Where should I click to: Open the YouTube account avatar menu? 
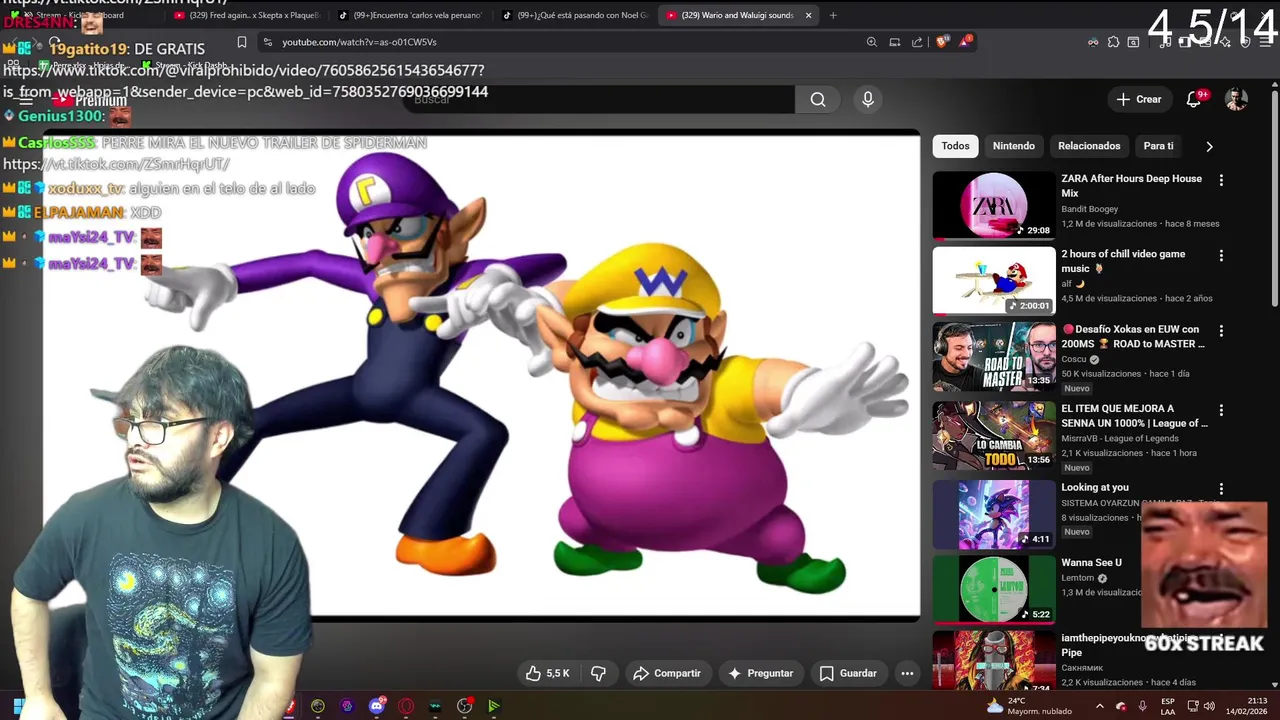[1237, 99]
